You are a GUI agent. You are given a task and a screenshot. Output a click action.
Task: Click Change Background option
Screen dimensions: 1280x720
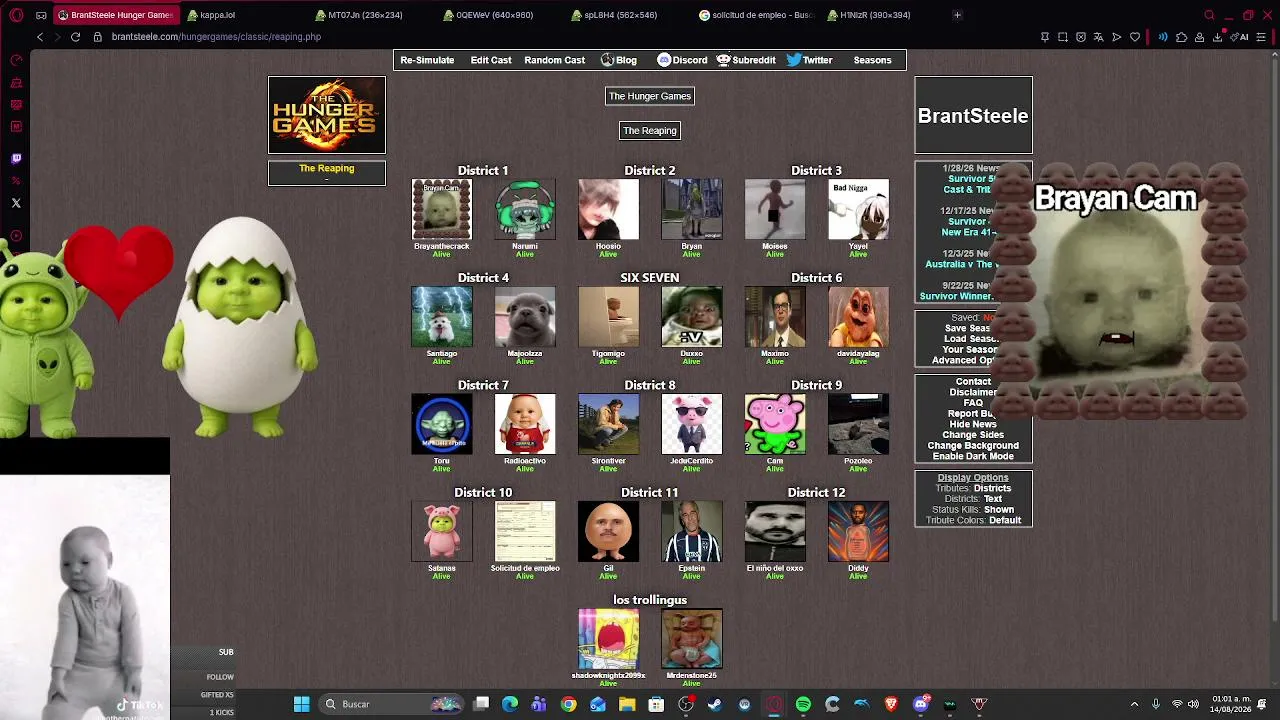click(x=973, y=446)
